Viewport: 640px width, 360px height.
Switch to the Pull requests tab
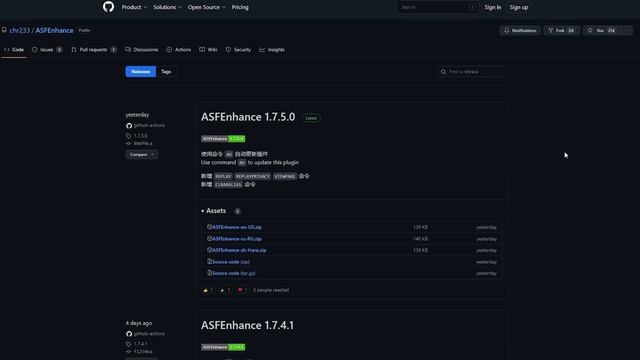coord(94,50)
